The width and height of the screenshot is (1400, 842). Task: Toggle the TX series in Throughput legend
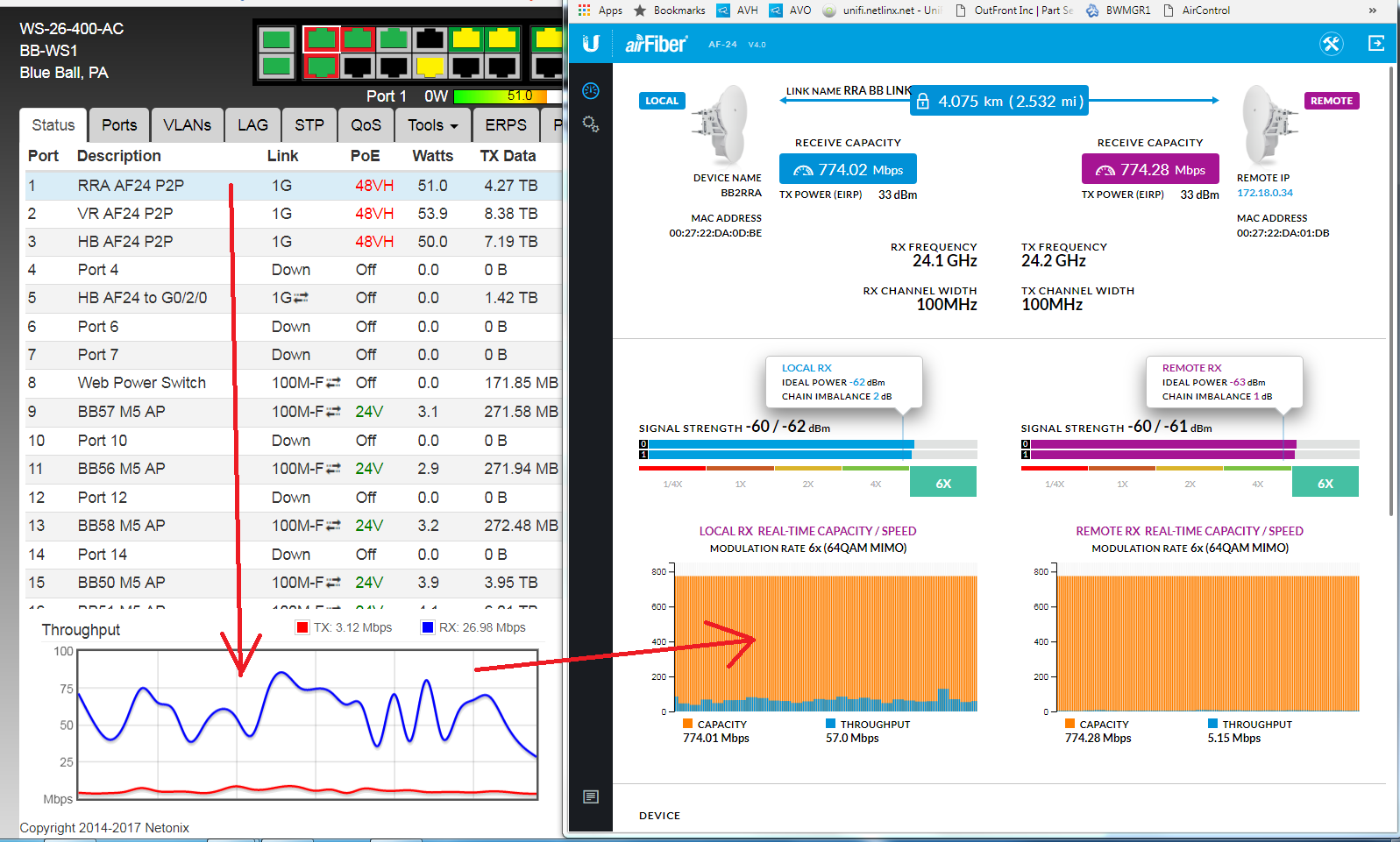point(303,627)
